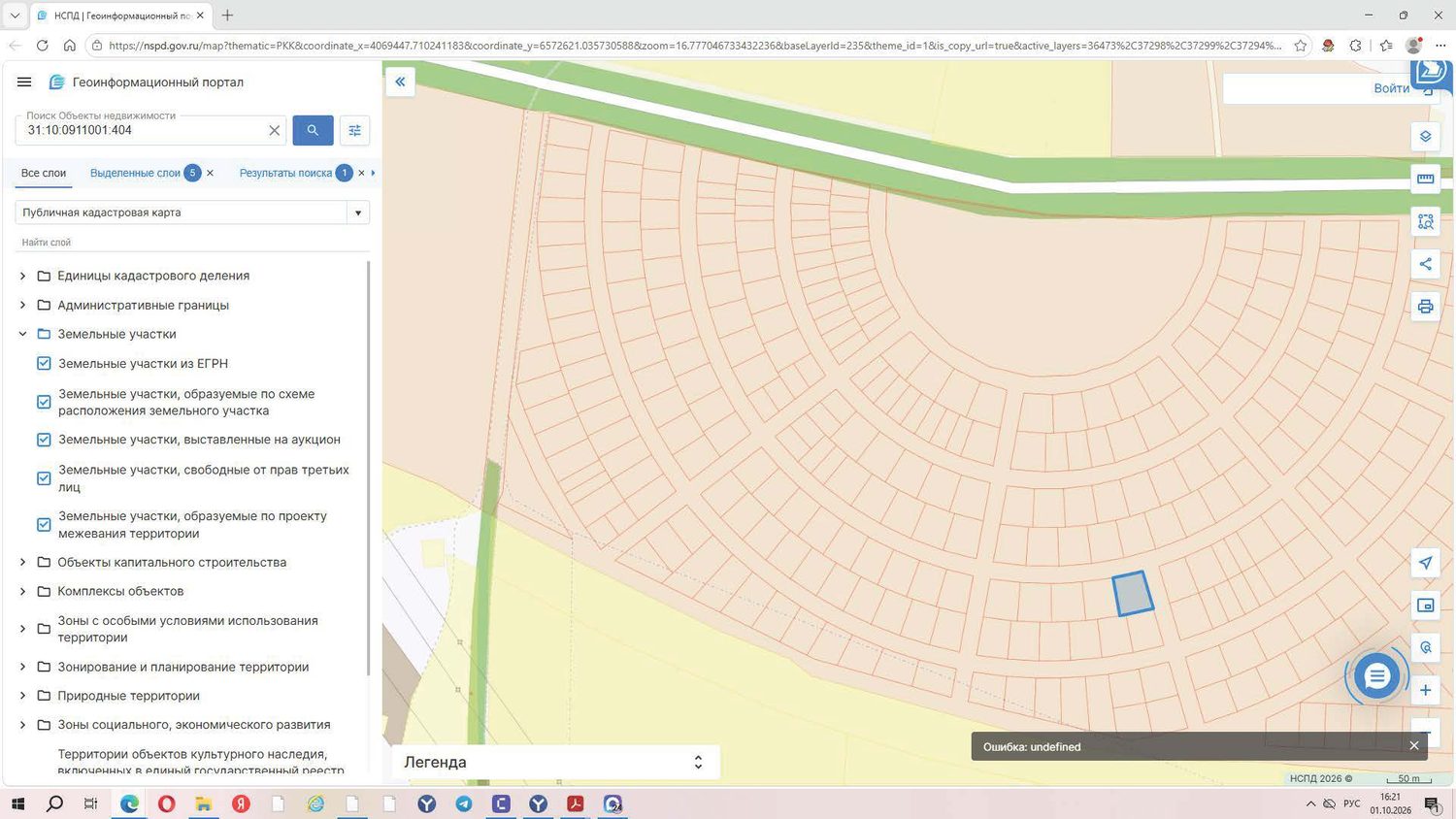Toggle the overview mini-map
The height and width of the screenshot is (819, 1456).
pyautogui.click(x=1425, y=606)
